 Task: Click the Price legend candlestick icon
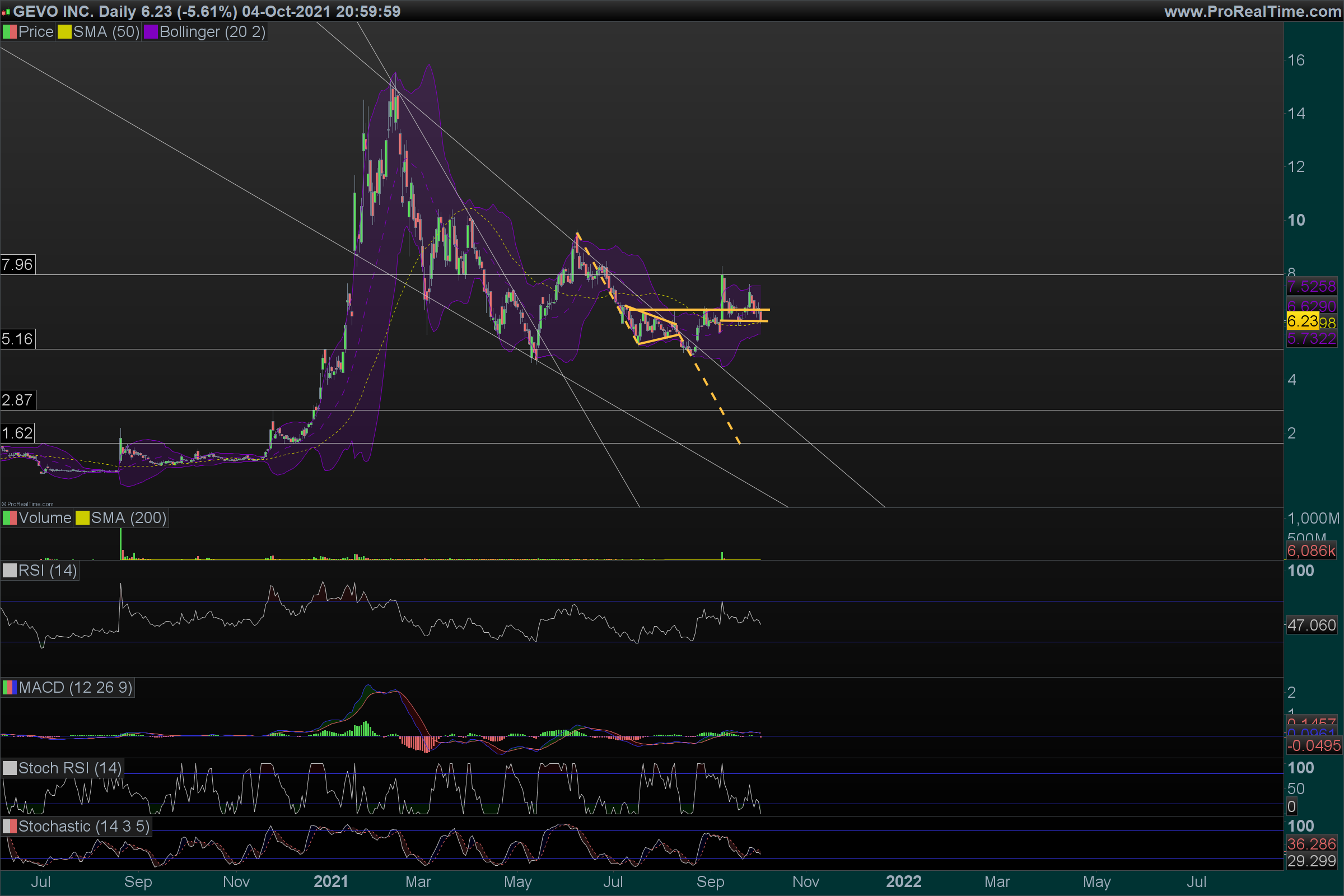tap(10, 32)
